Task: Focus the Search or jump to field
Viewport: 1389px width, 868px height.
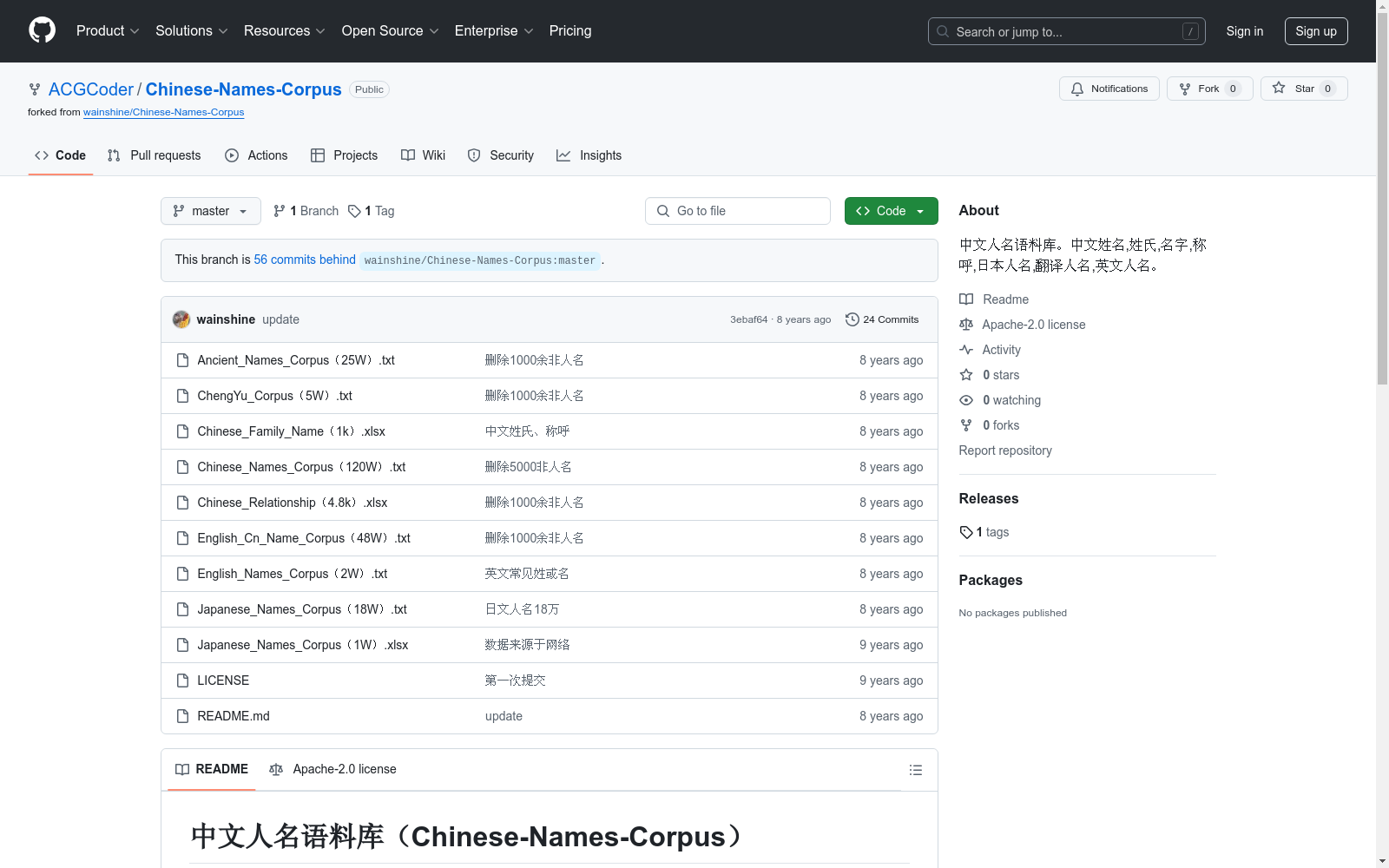Action: [x=1066, y=31]
